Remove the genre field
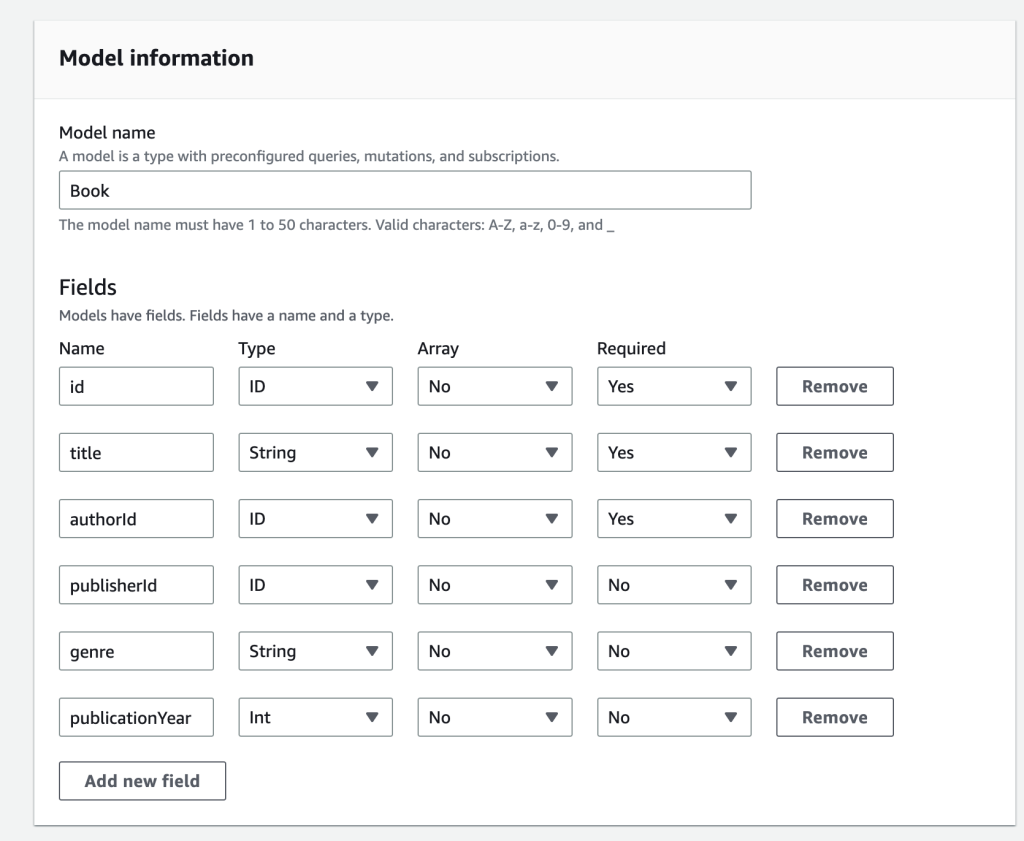1024x841 pixels. (x=834, y=650)
